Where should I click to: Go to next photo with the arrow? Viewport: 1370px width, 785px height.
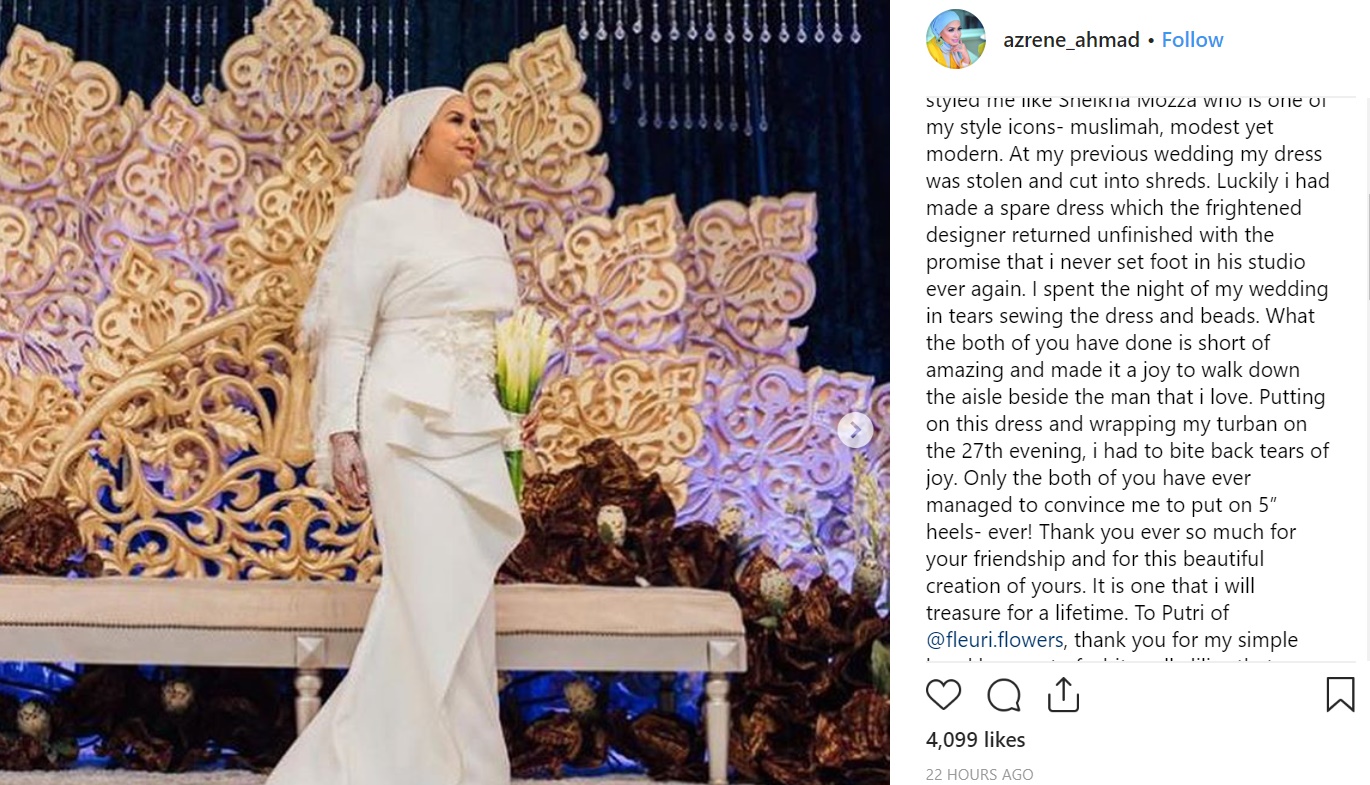[x=855, y=430]
